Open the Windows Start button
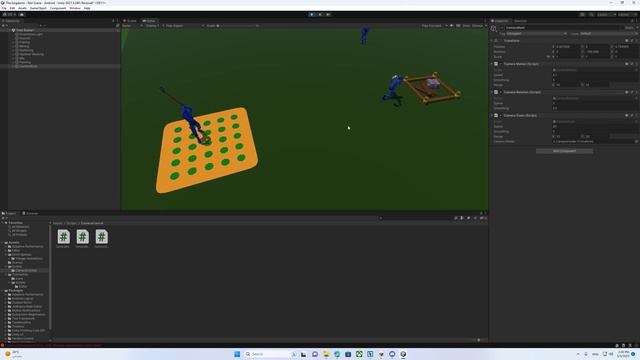This screenshot has width=640, height=360. point(237,354)
